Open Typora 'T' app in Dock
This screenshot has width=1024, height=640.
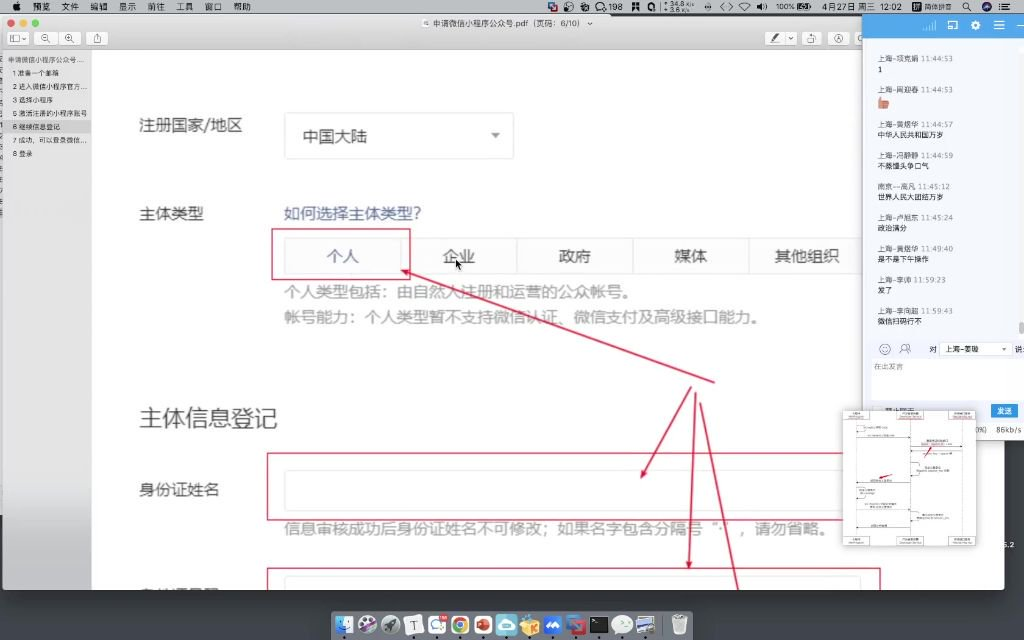pyautogui.click(x=413, y=625)
